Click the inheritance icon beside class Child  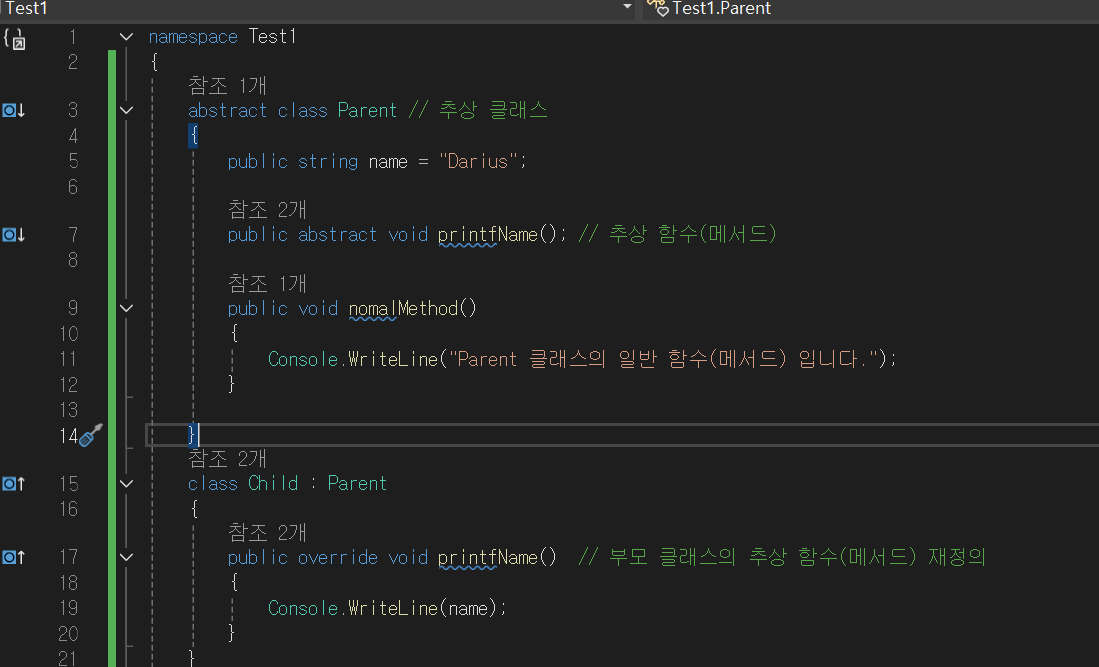pos(13,484)
